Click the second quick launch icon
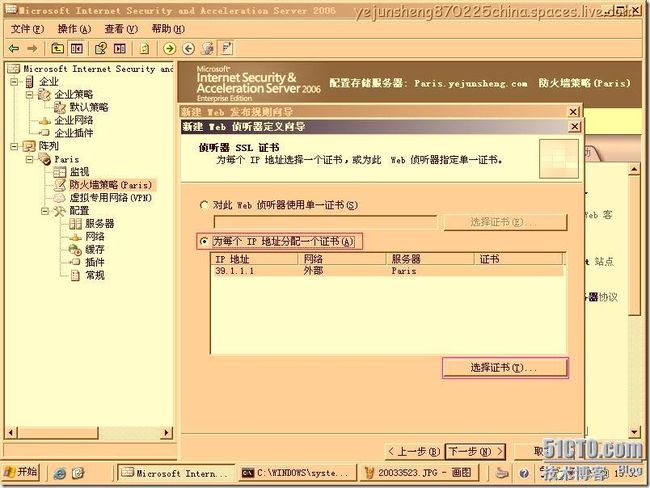This screenshot has height=488, width=650. pos(78,473)
